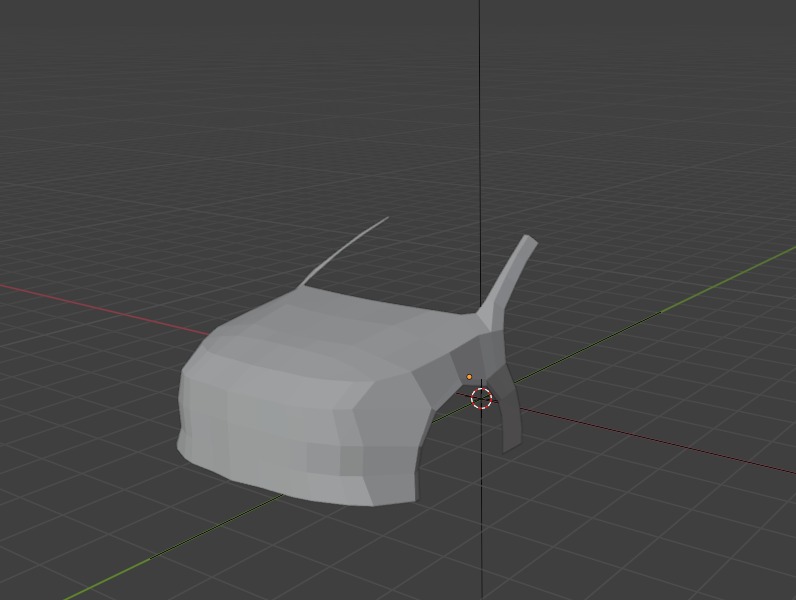The height and width of the screenshot is (600, 796).
Task: Click the red-white 3D cursor ring
Action: pos(482,398)
